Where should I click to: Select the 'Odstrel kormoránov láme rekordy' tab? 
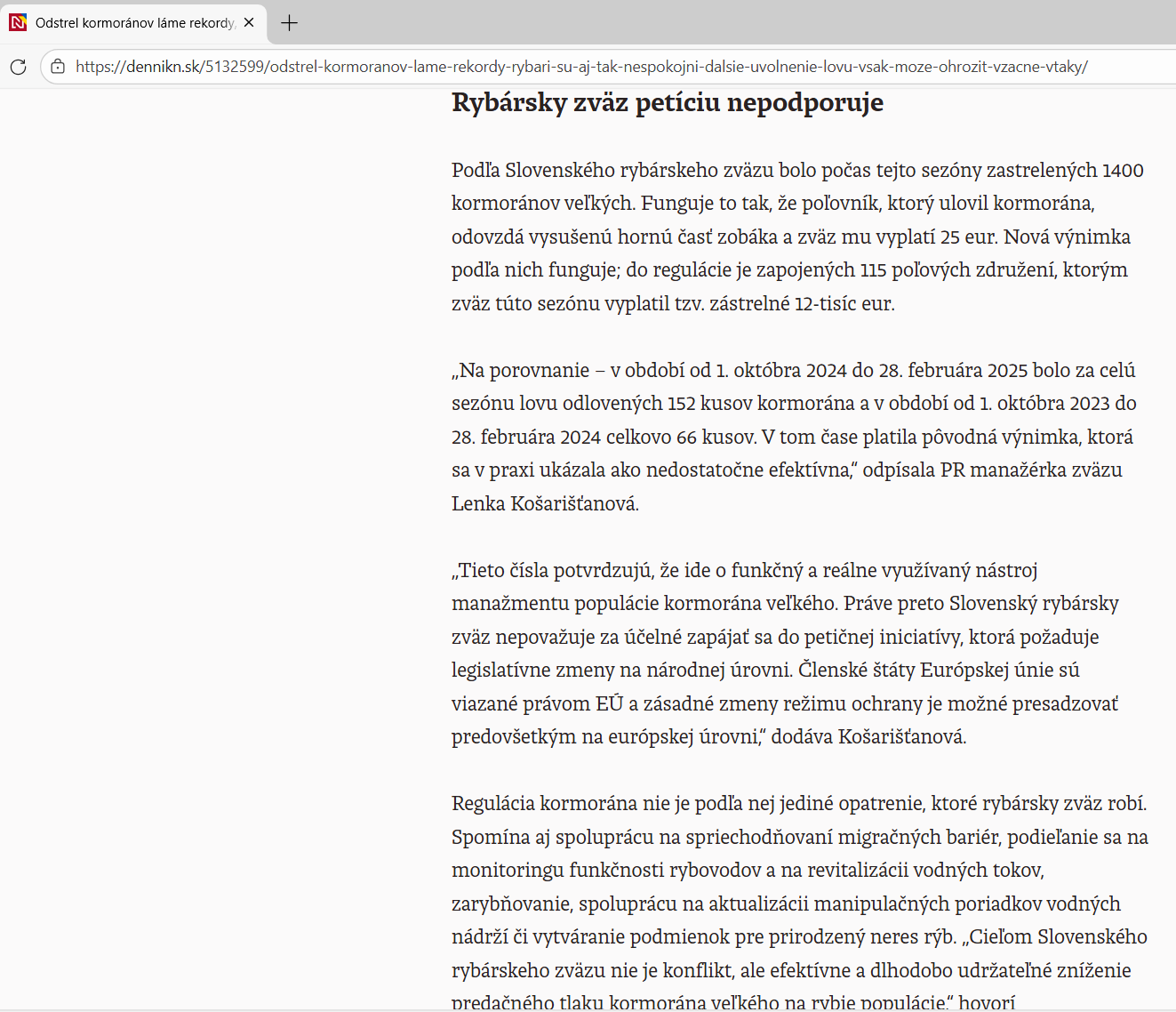tap(133, 23)
